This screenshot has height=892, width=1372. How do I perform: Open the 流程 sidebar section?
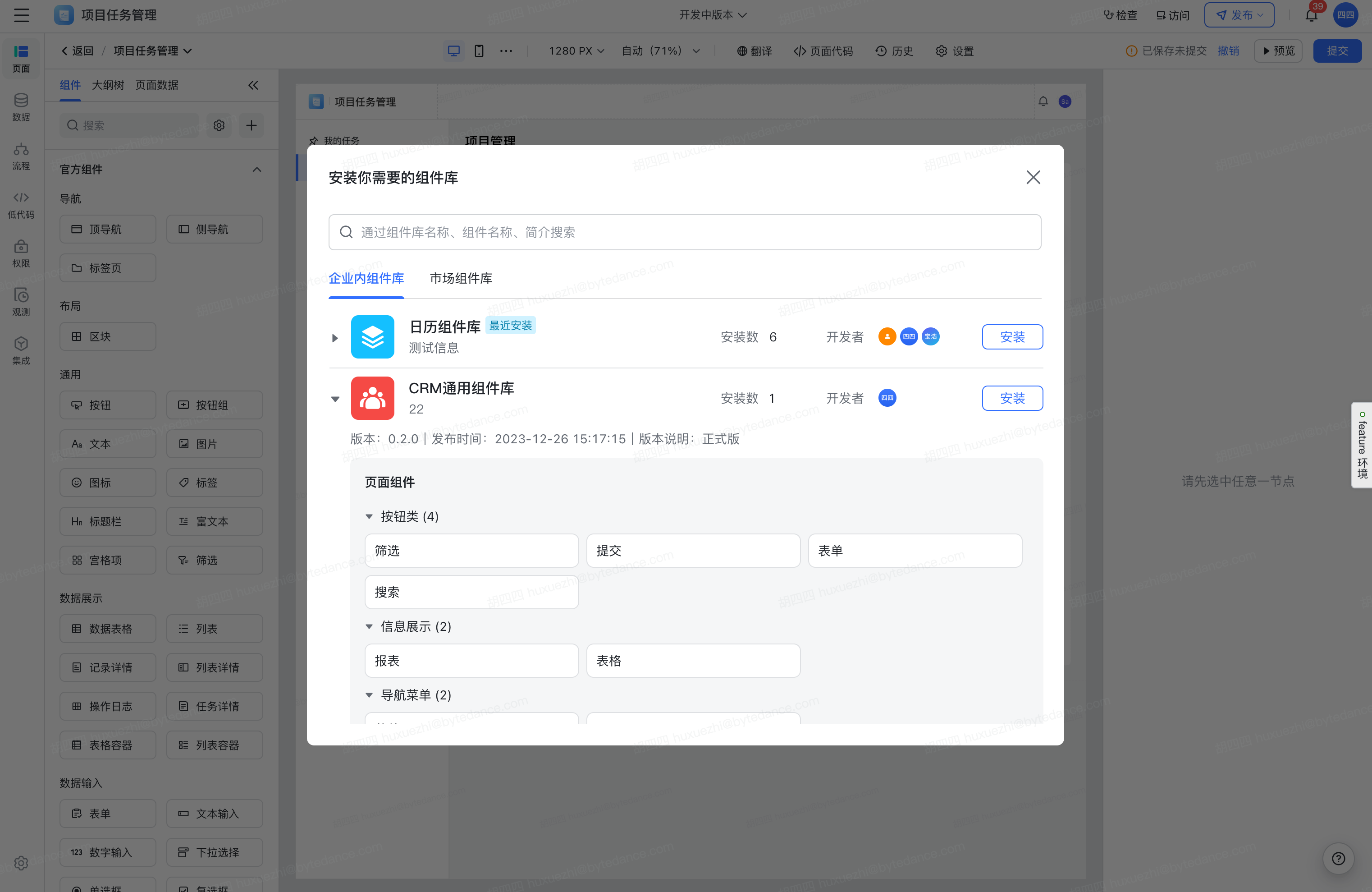click(x=21, y=157)
